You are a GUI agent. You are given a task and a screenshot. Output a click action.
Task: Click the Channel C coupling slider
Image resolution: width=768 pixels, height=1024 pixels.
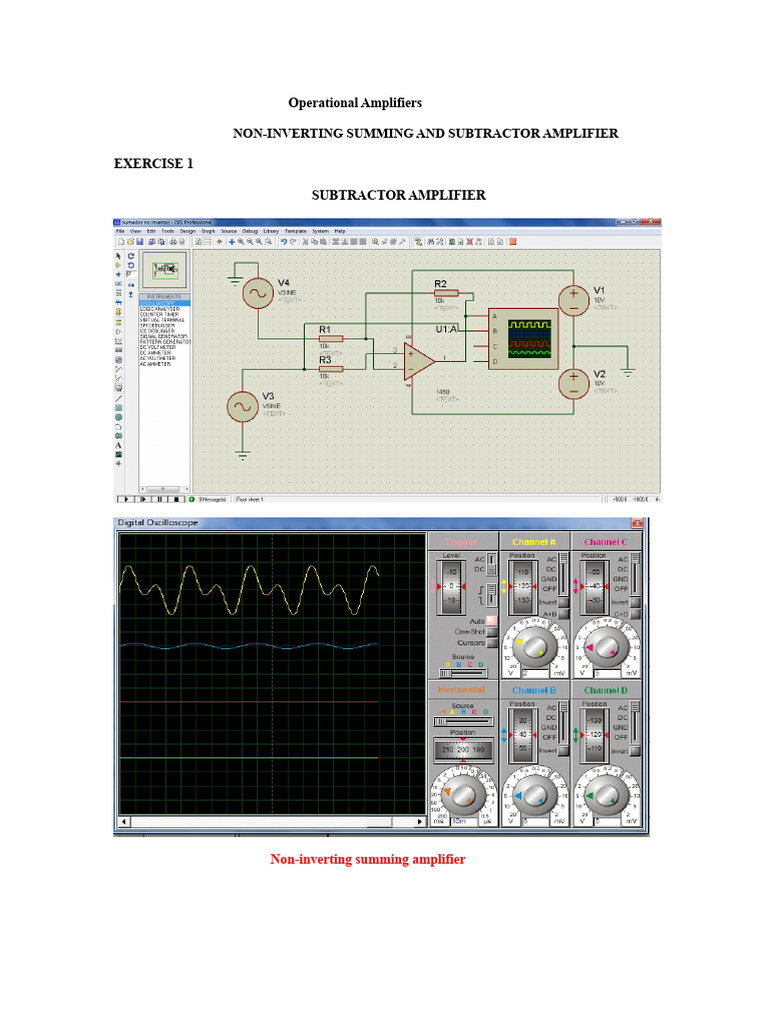coord(635,574)
